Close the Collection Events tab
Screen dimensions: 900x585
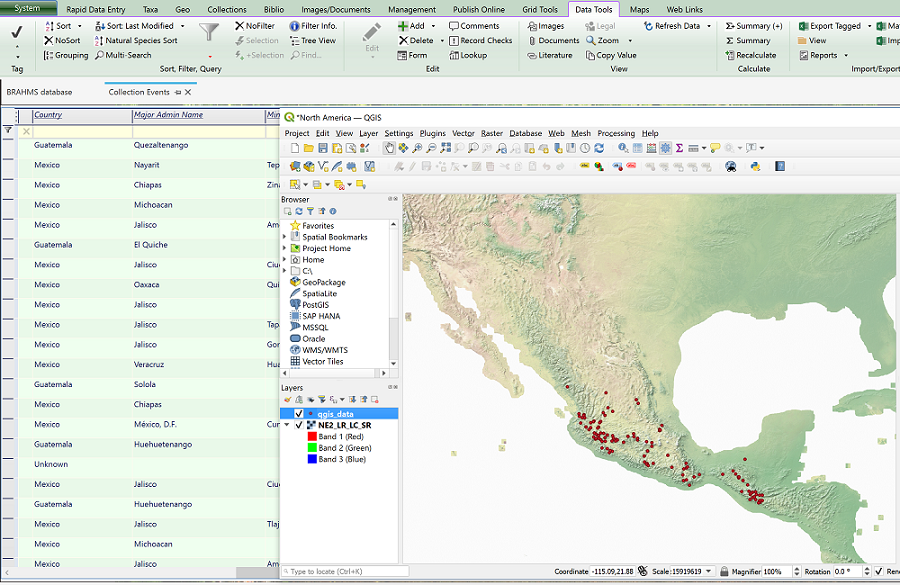[188, 92]
